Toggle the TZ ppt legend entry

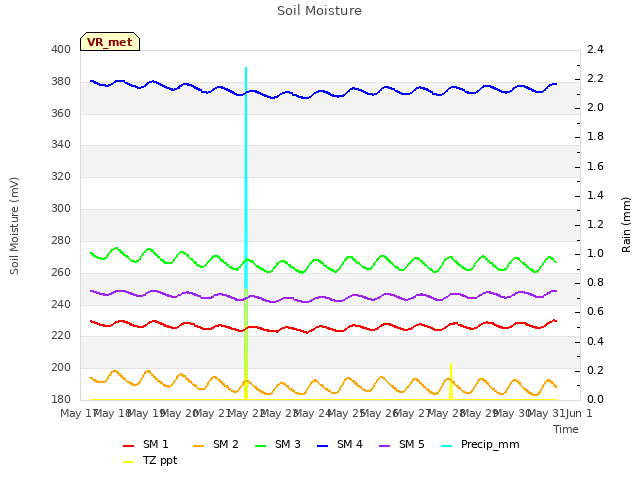[150, 461]
